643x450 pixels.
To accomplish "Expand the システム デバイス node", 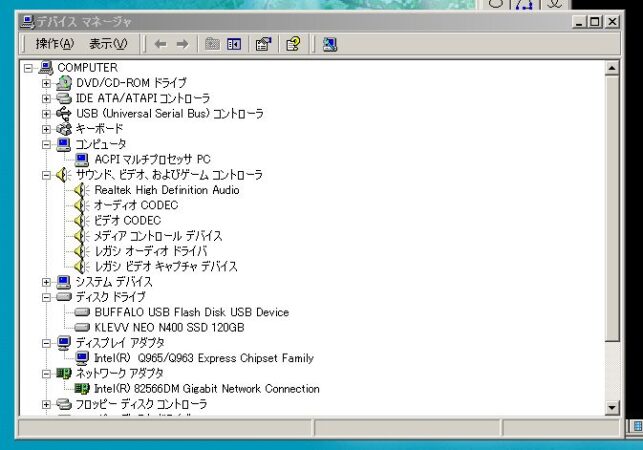I will tap(46, 282).
